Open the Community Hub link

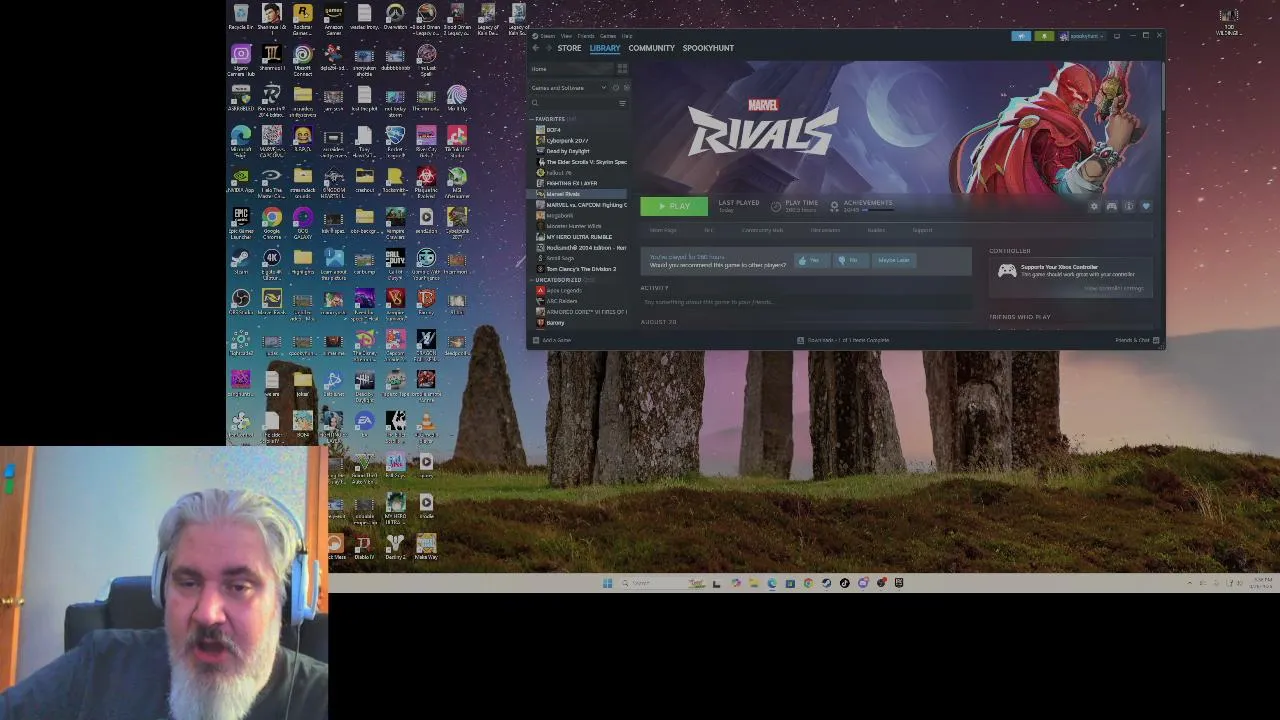tap(762, 231)
